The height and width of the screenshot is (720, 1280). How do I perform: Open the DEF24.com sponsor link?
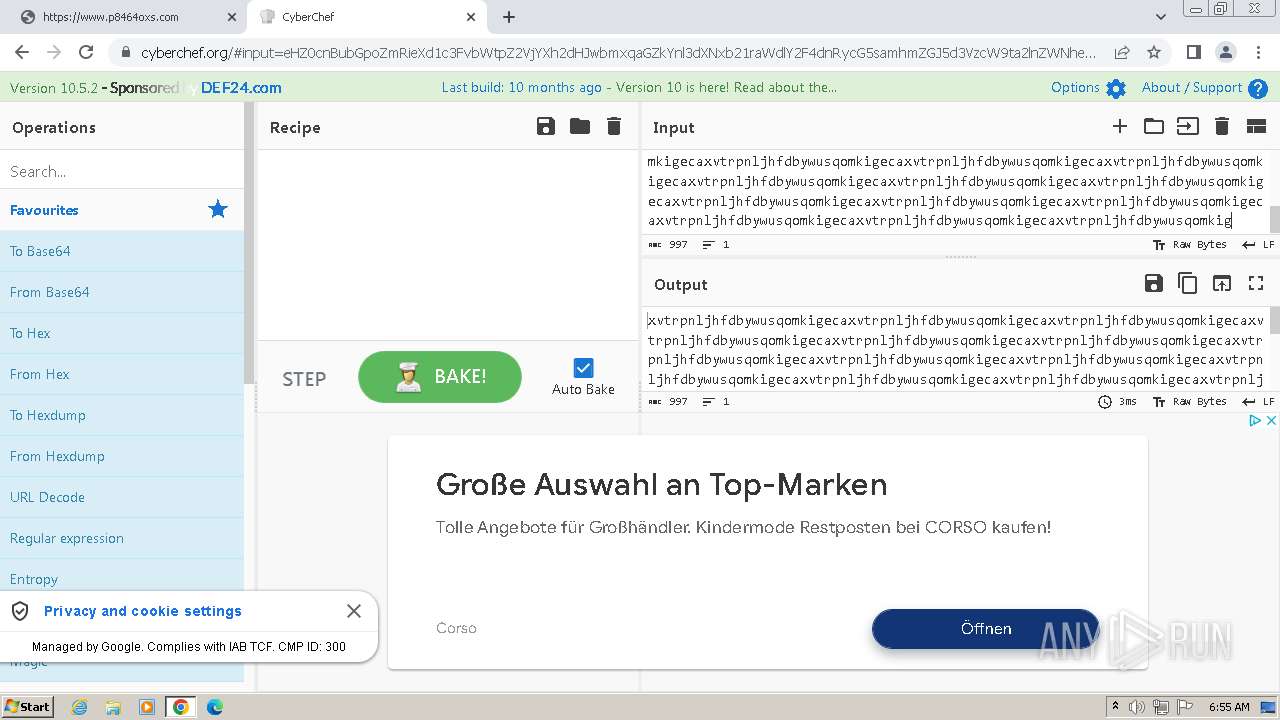click(241, 88)
